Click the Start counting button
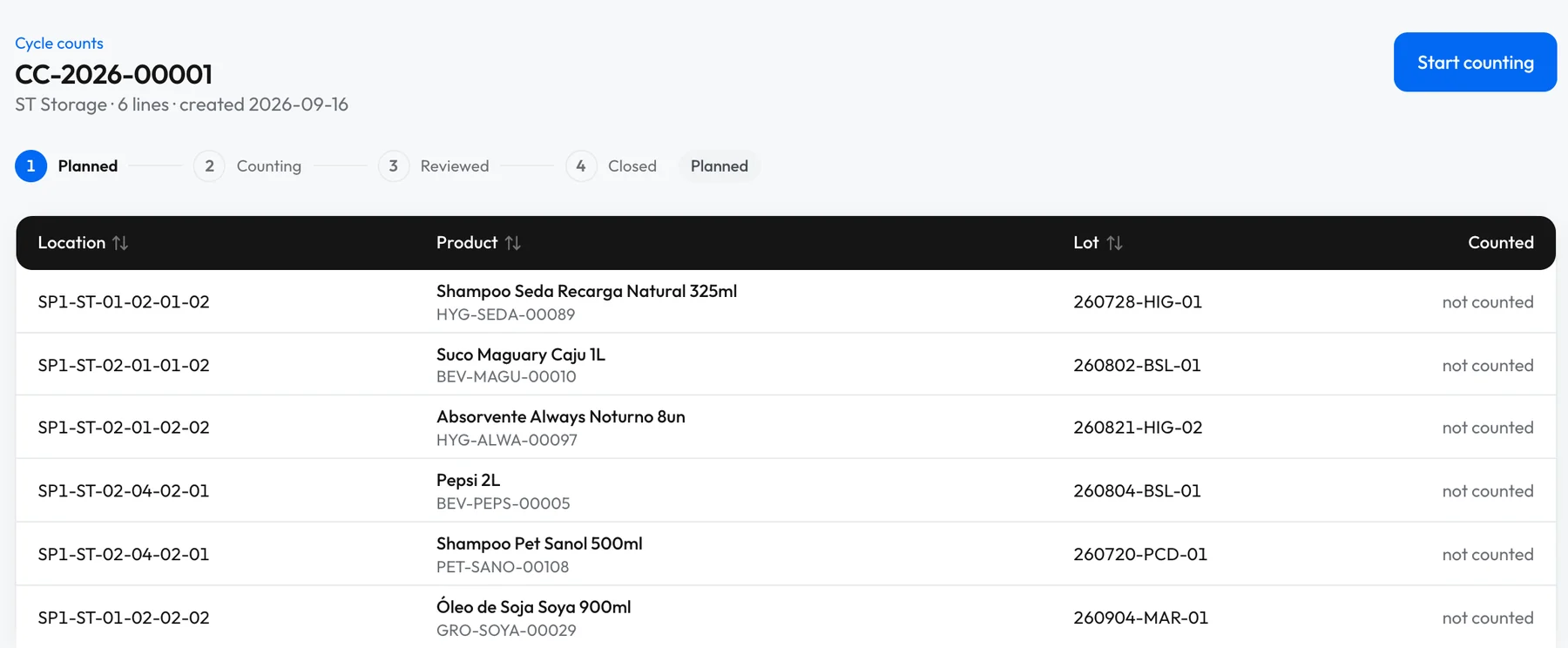 1475,62
